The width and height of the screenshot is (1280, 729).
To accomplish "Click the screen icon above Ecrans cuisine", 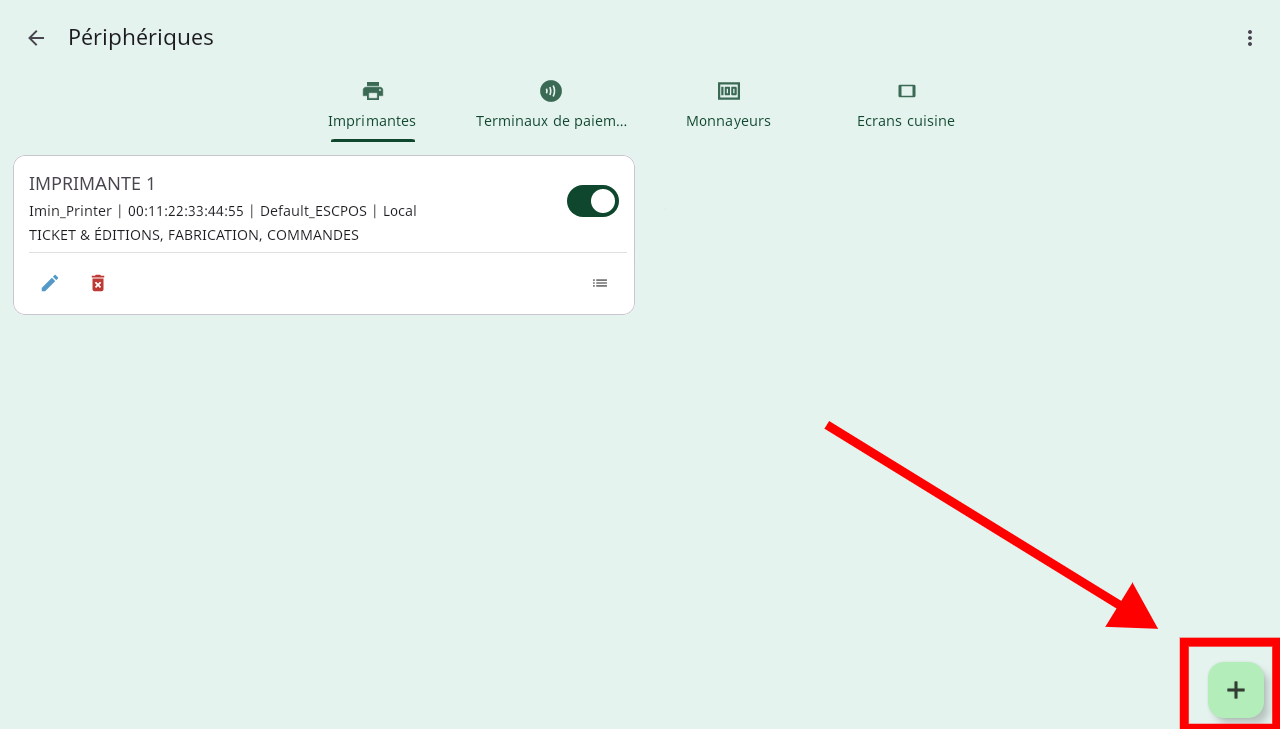I will (906, 91).
